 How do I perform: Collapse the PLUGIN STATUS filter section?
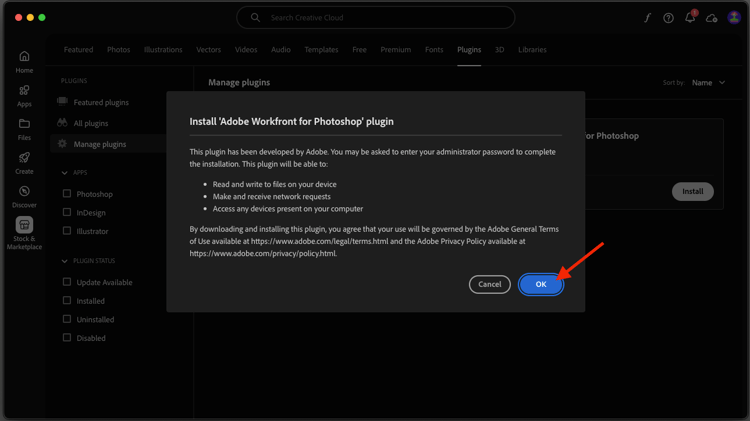tap(65, 261)
